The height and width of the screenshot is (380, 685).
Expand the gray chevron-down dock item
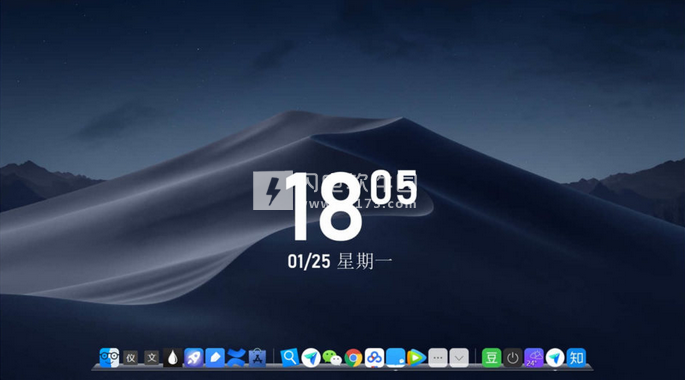pos(459,358)
